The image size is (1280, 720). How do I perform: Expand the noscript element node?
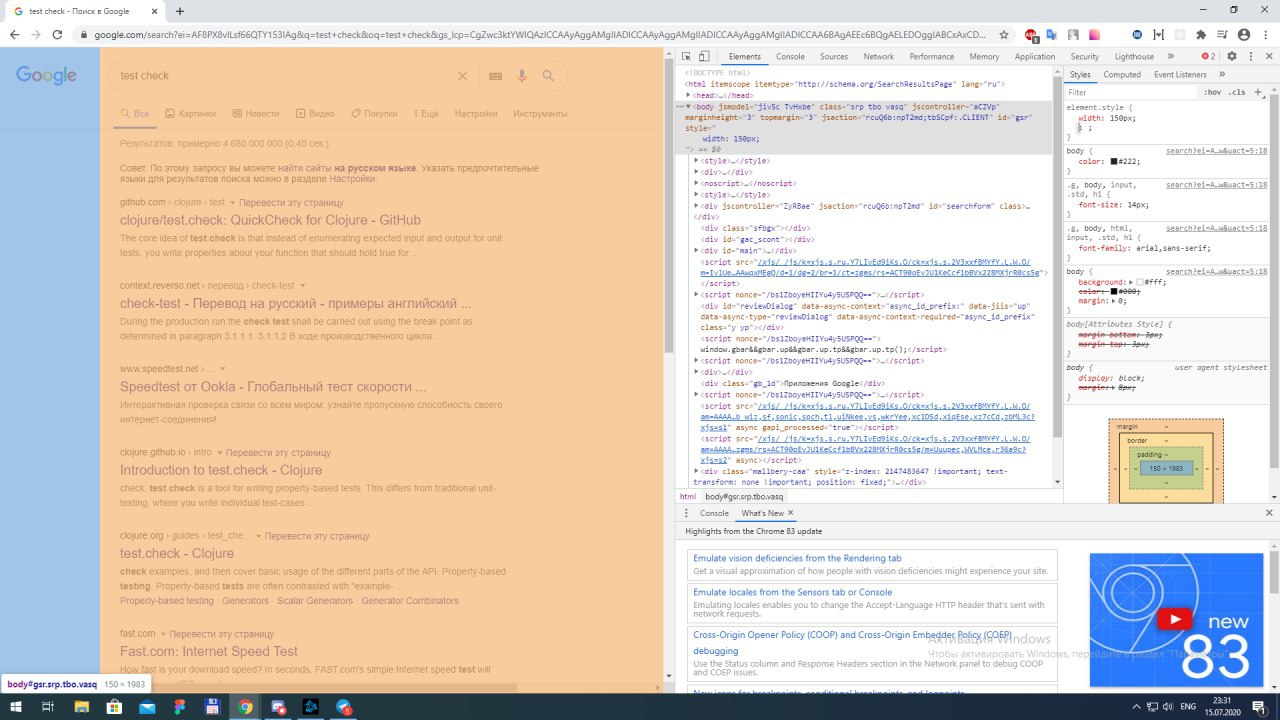697,183
